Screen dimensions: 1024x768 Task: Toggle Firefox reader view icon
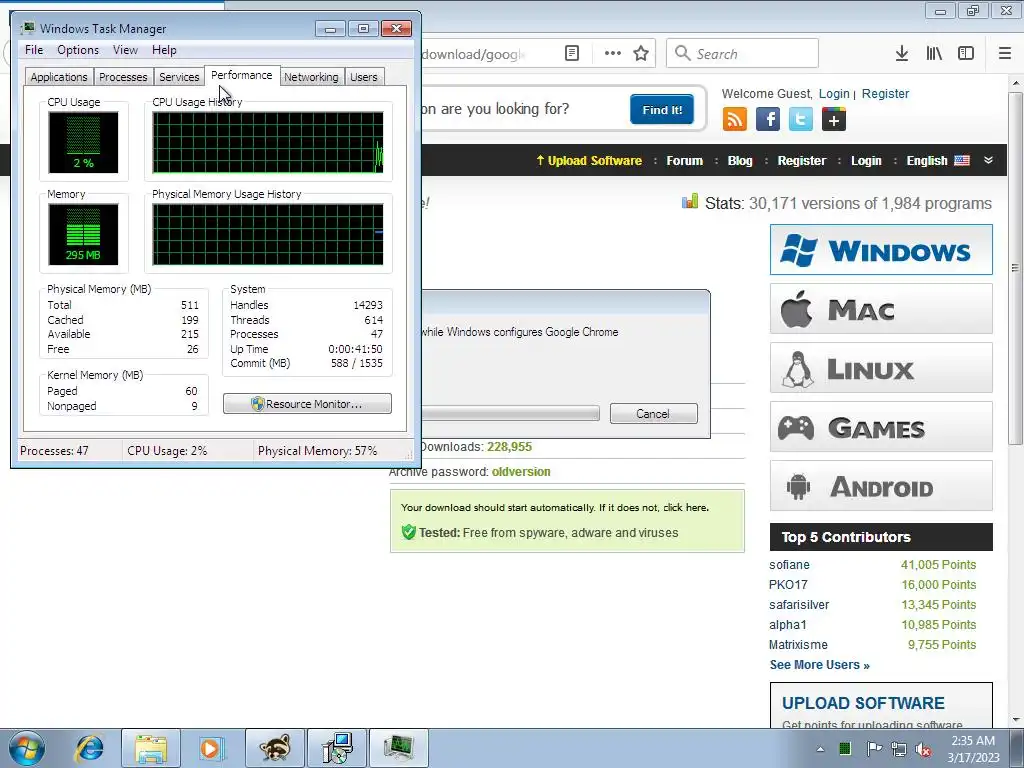point(571,54)
